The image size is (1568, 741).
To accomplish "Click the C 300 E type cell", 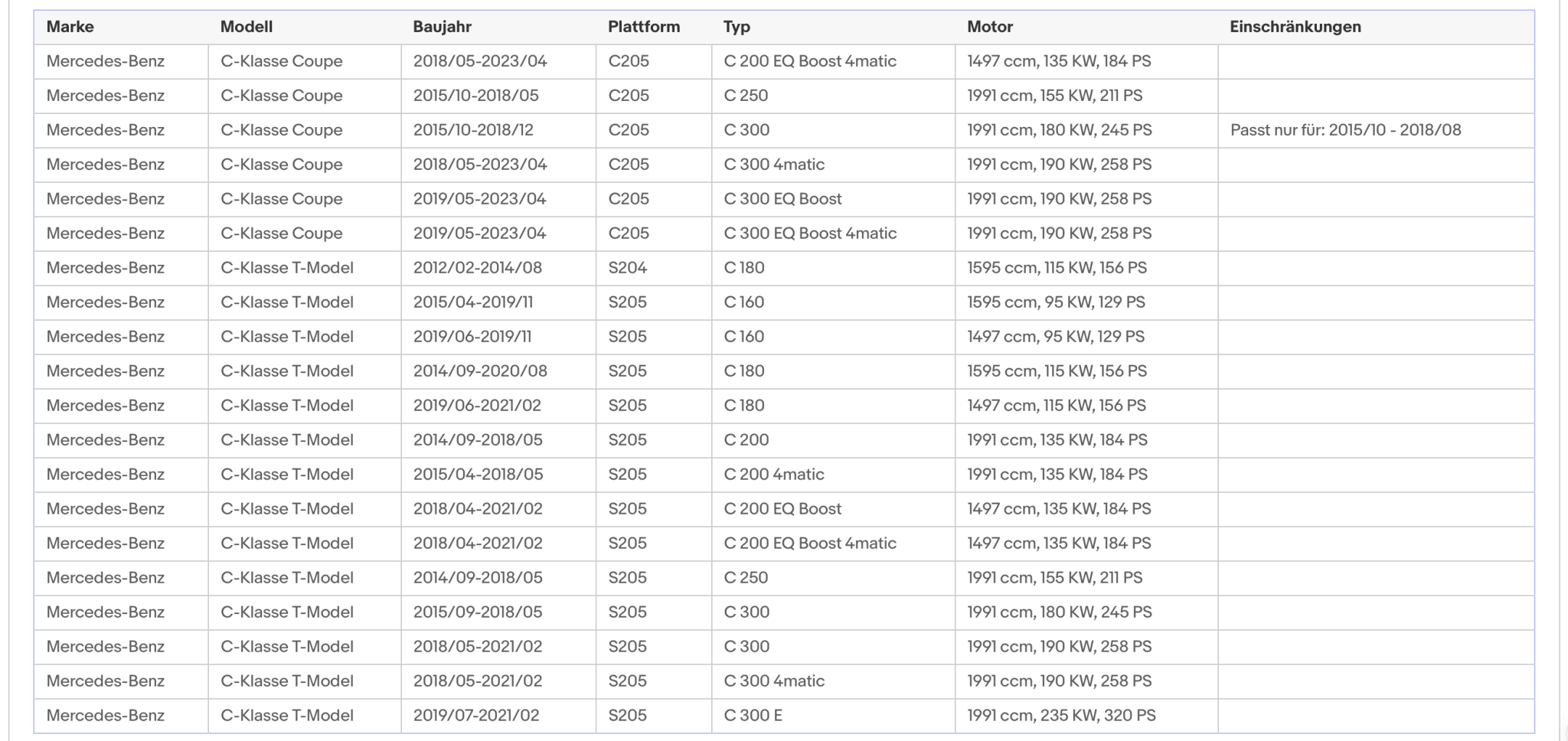I will pyautogui.click(x=833, y=716).
